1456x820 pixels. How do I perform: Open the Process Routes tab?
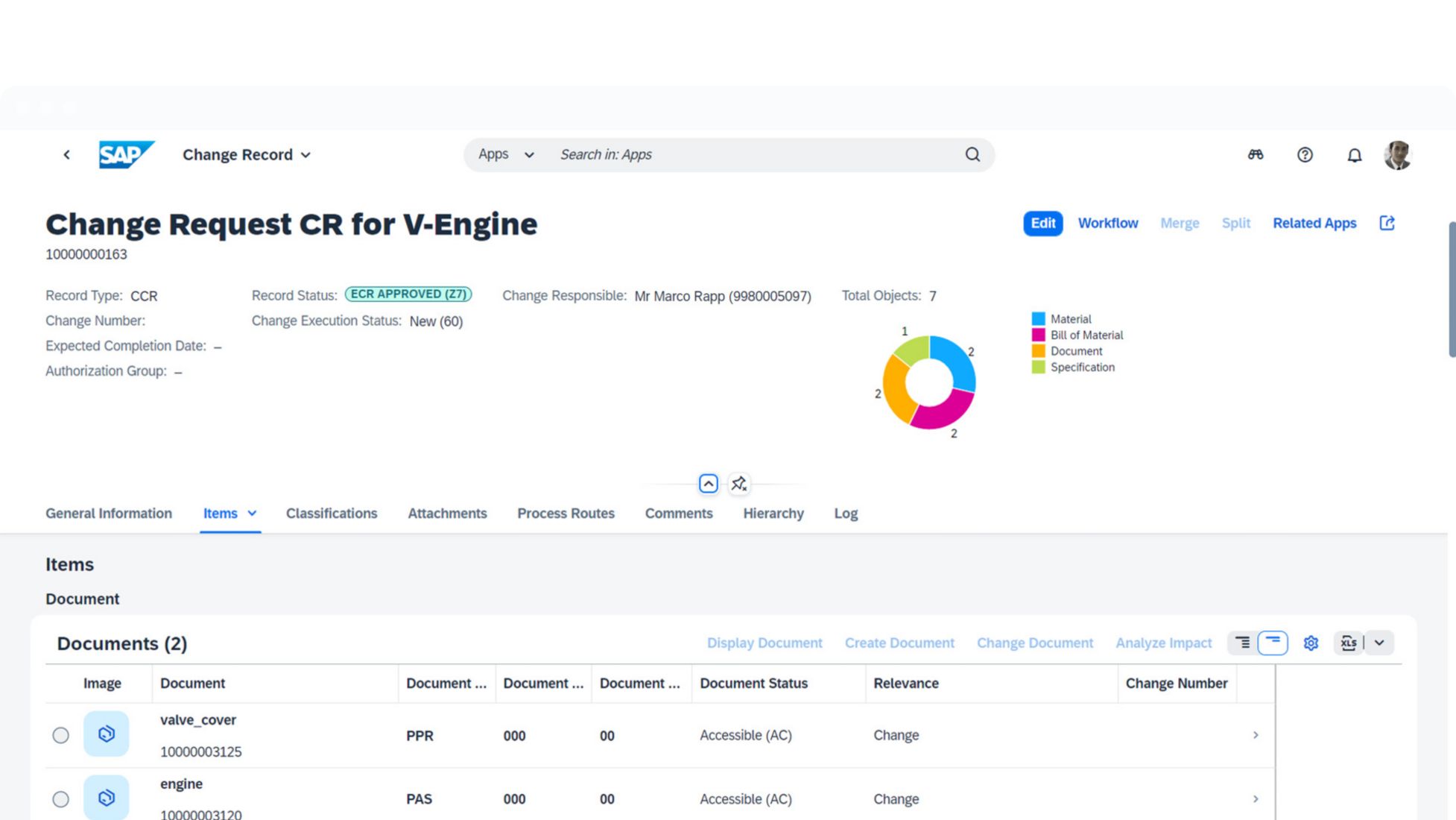566,514
